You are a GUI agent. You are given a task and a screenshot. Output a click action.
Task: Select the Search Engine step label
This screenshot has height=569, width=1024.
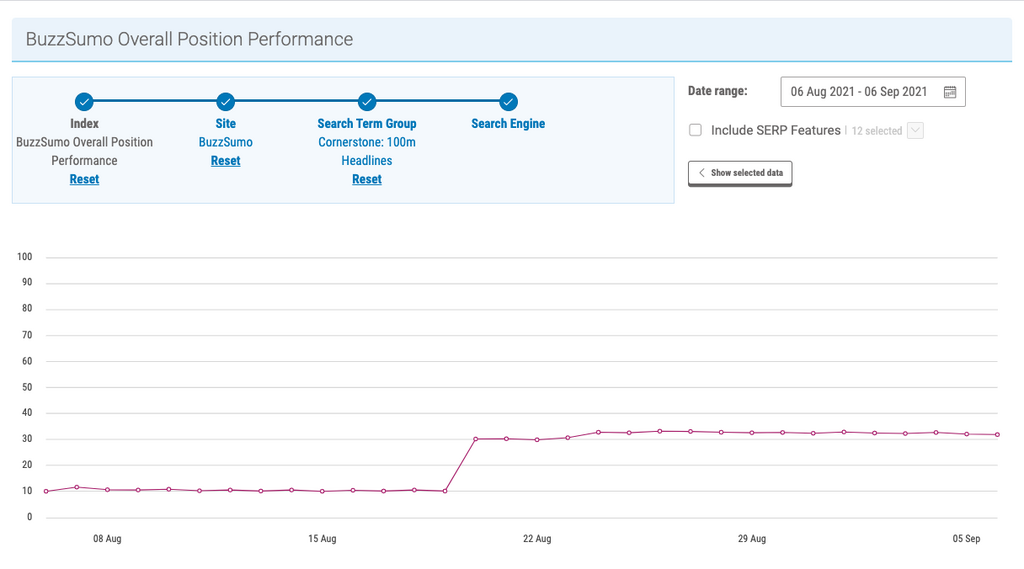coord(508,124)
